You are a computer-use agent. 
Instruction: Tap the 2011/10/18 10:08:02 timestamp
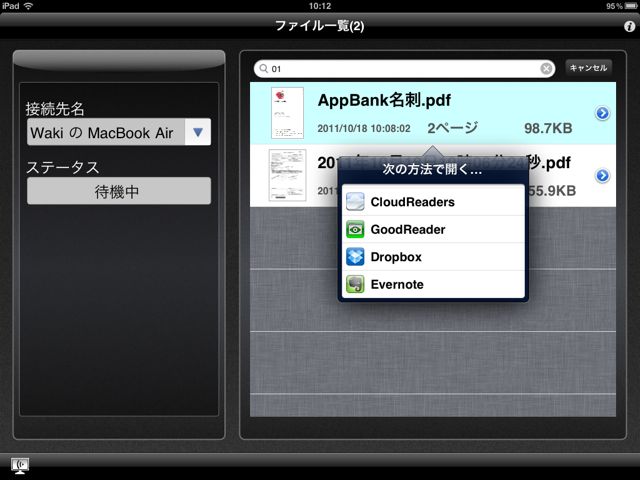click(x=364, y=129)
